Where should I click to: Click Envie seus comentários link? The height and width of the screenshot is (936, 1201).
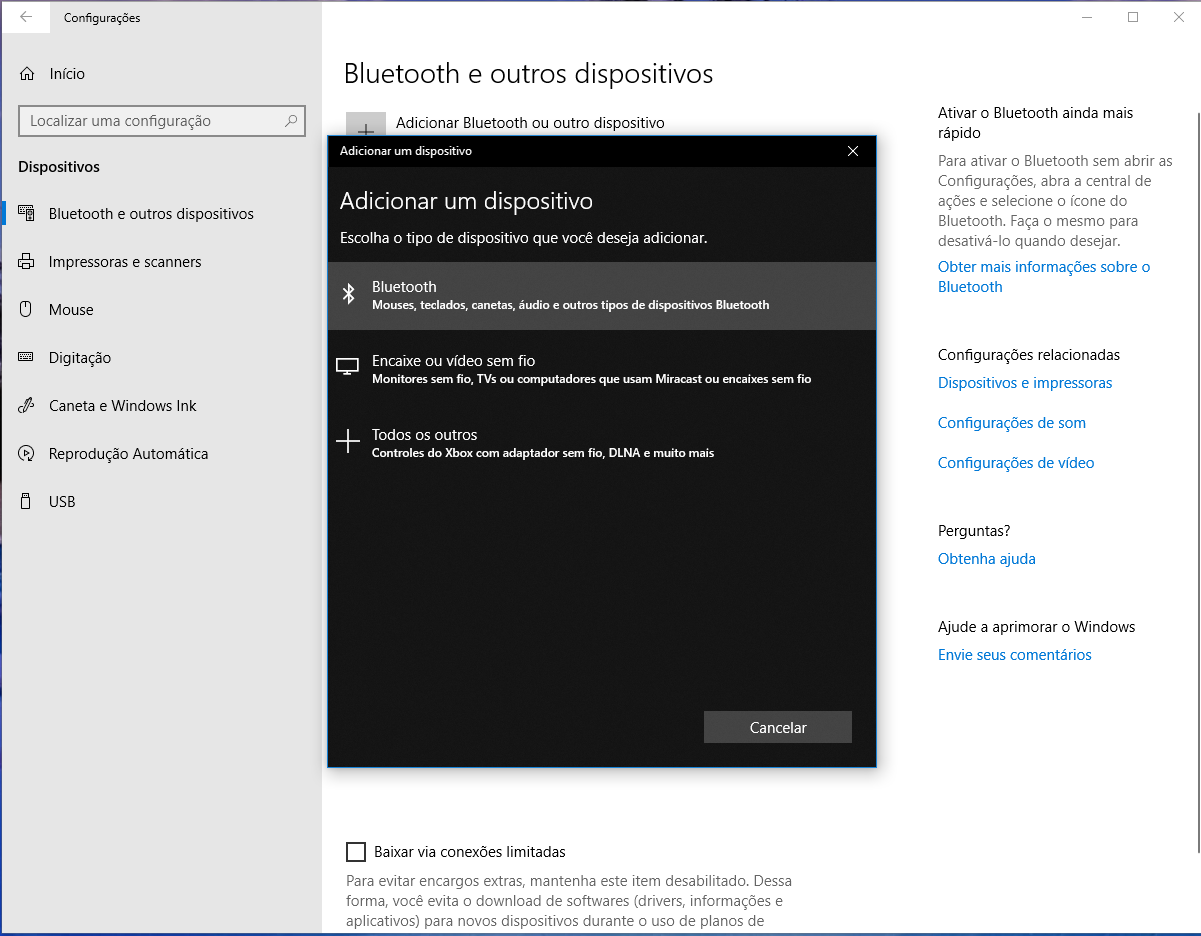pos(1015,655)
